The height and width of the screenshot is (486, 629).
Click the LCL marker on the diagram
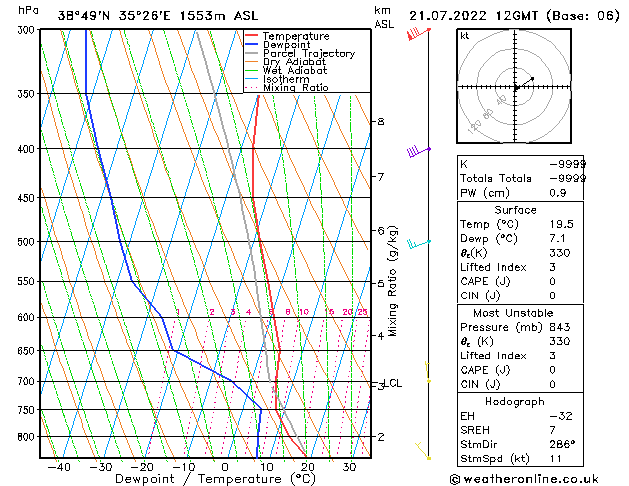[393, 383]
